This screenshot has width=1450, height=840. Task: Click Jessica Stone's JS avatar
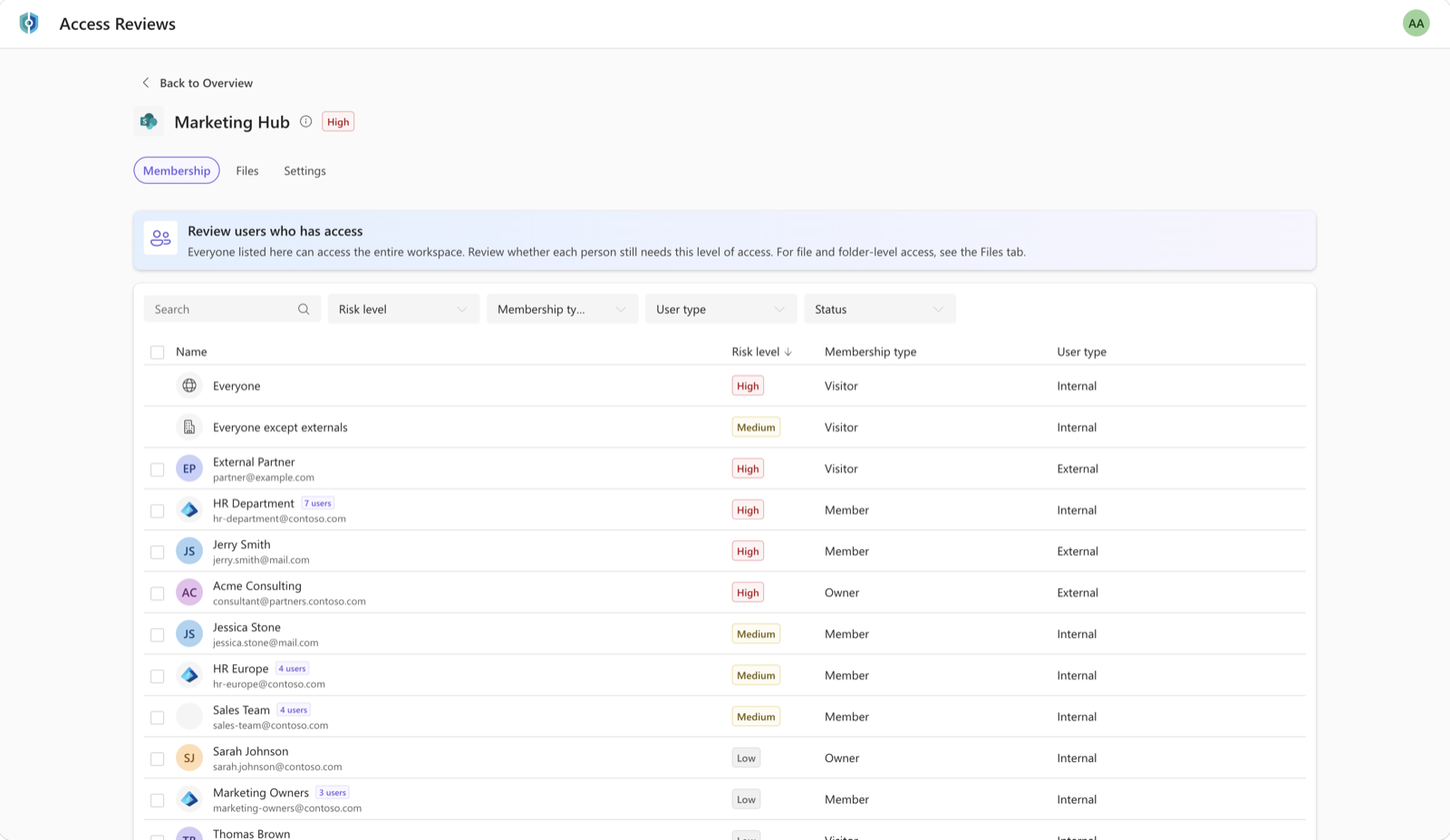point(189,634)
